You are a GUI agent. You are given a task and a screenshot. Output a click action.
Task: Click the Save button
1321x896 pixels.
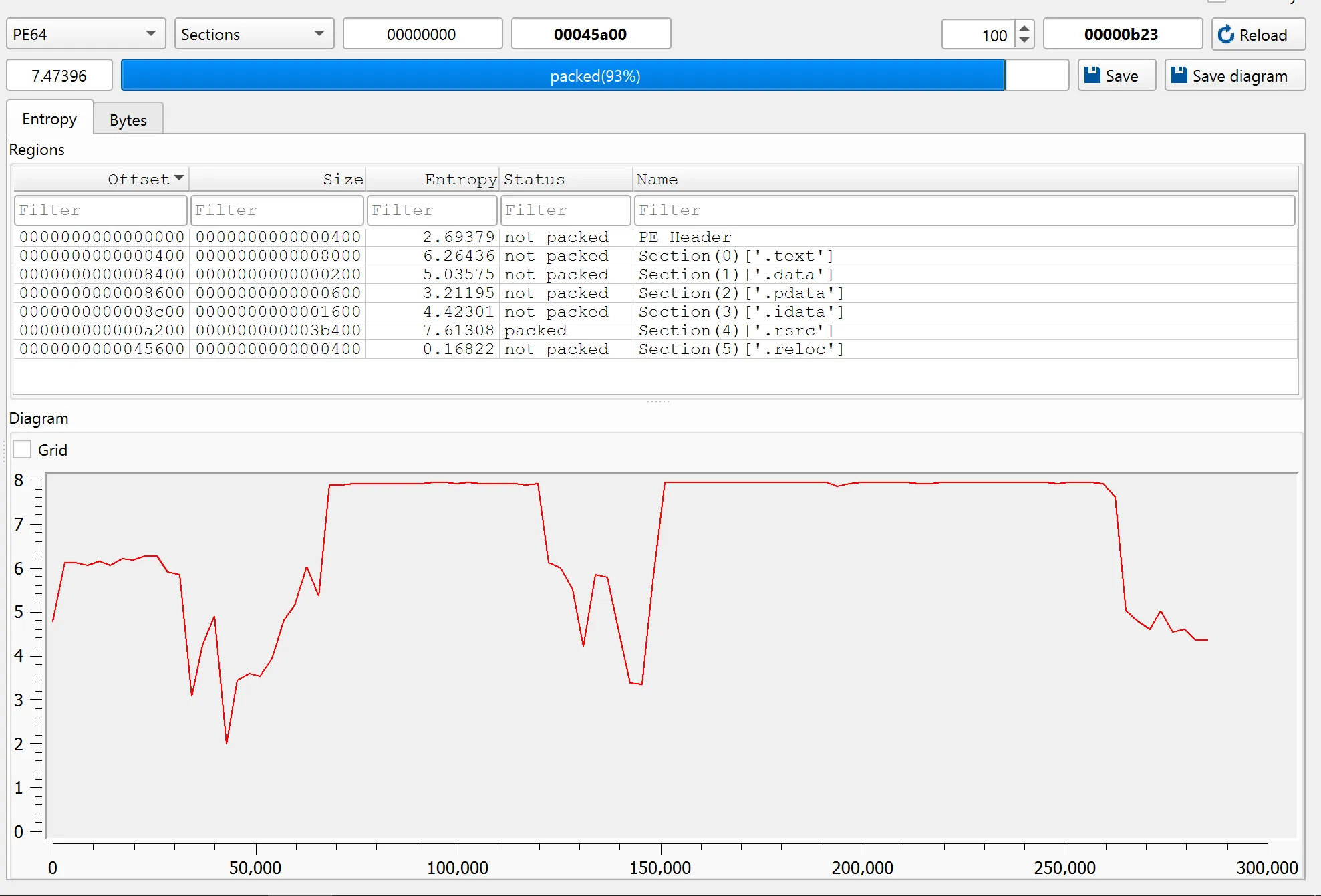[x=1116, y=76]
